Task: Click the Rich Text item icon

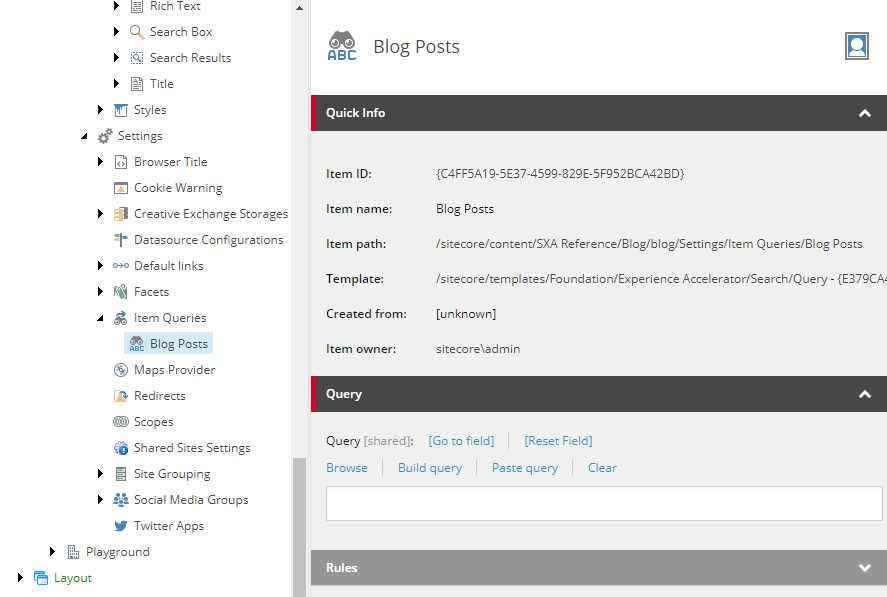Action: click(137, 6)
